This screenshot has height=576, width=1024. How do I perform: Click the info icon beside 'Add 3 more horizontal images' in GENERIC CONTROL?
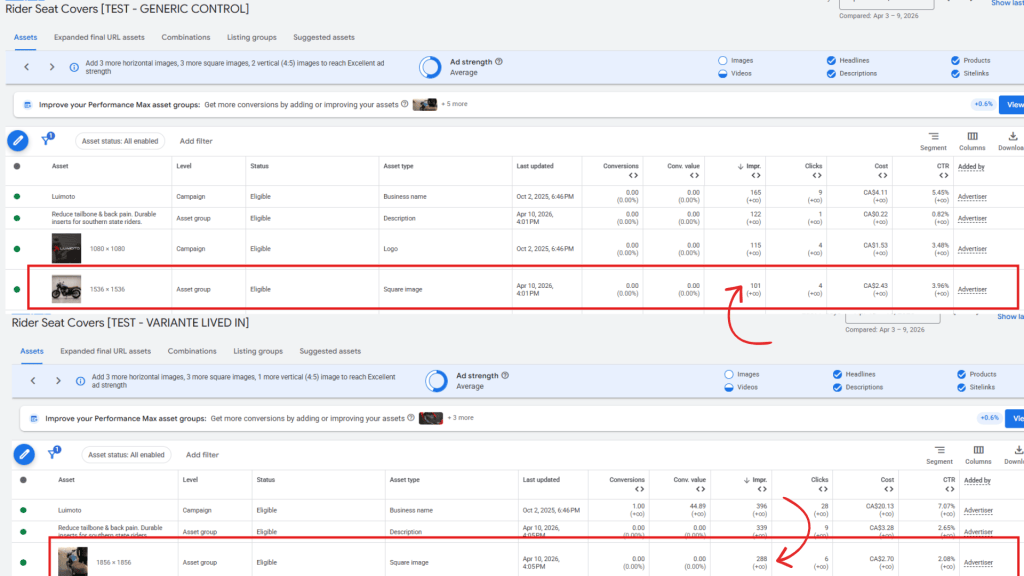click(74, 67)
